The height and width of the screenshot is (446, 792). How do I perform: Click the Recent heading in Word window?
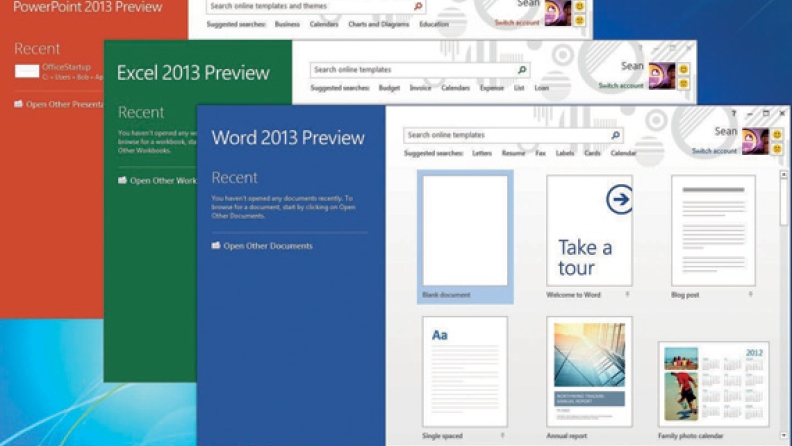234,178
